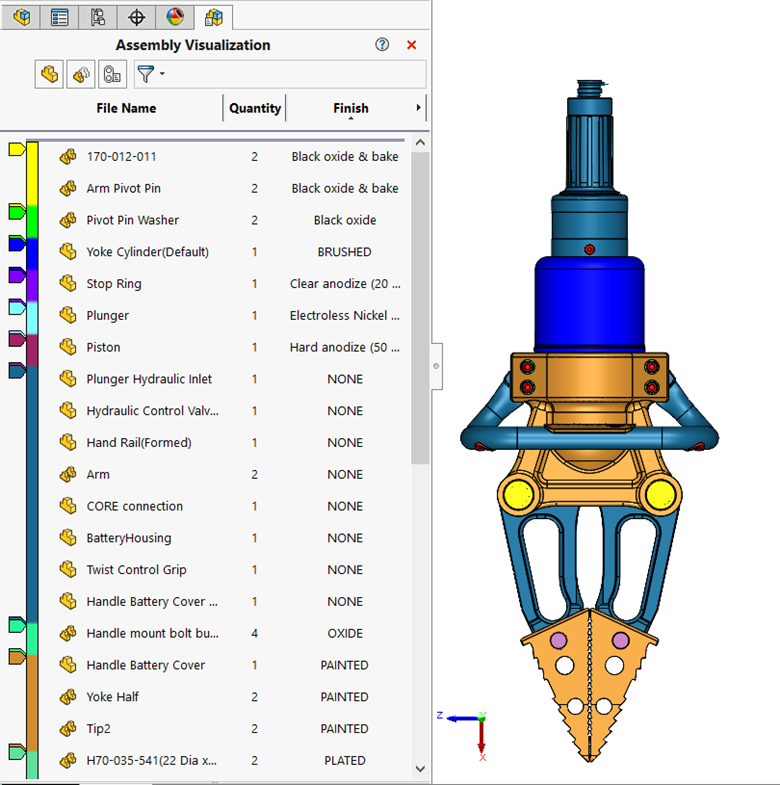Click 'Hard anodize (50 ...' finish value

[344, 347]
